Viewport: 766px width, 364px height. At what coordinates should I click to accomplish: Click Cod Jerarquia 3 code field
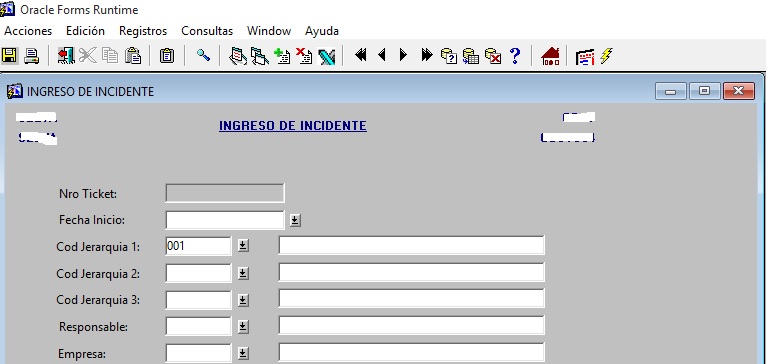click(x=198, y=300)
